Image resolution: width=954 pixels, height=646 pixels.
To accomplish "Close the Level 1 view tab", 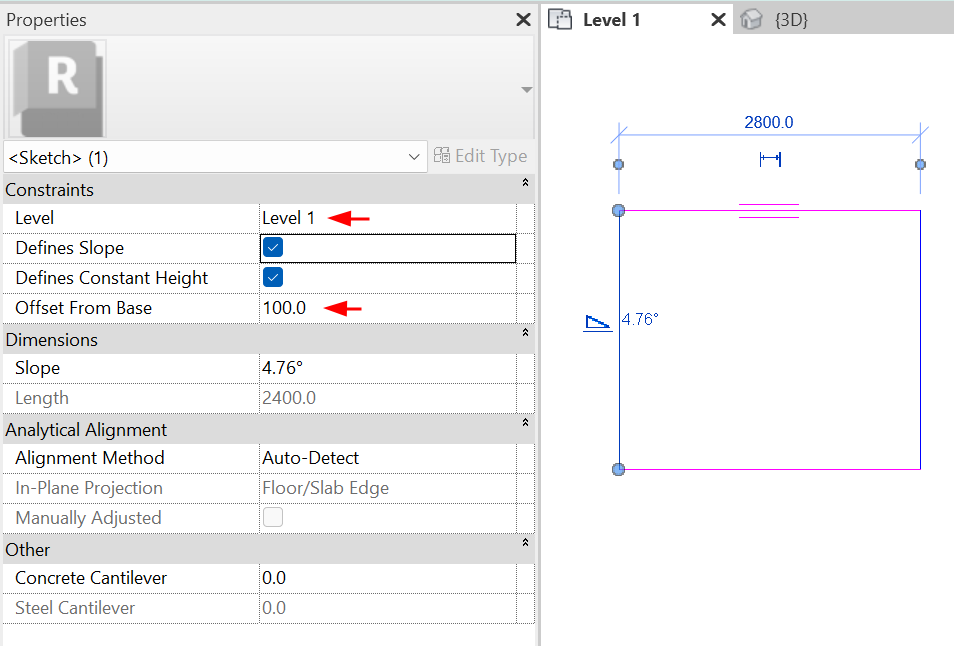I will 719,20.
